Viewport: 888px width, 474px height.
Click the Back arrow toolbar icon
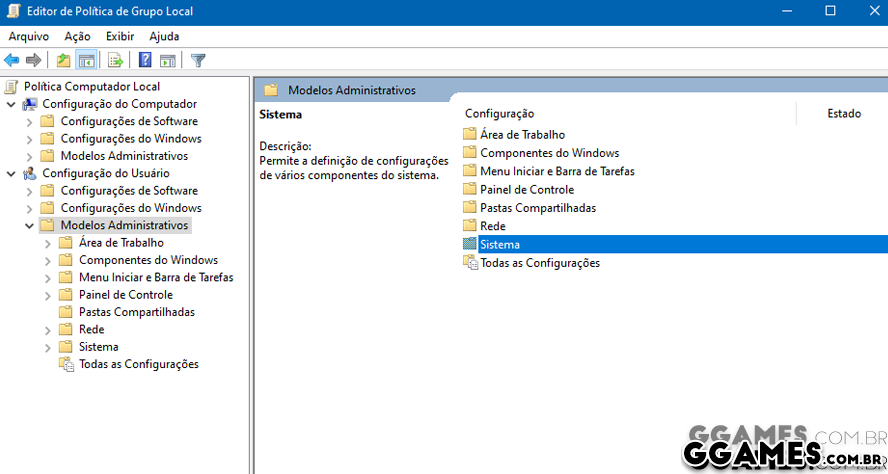tap(12, 60)
